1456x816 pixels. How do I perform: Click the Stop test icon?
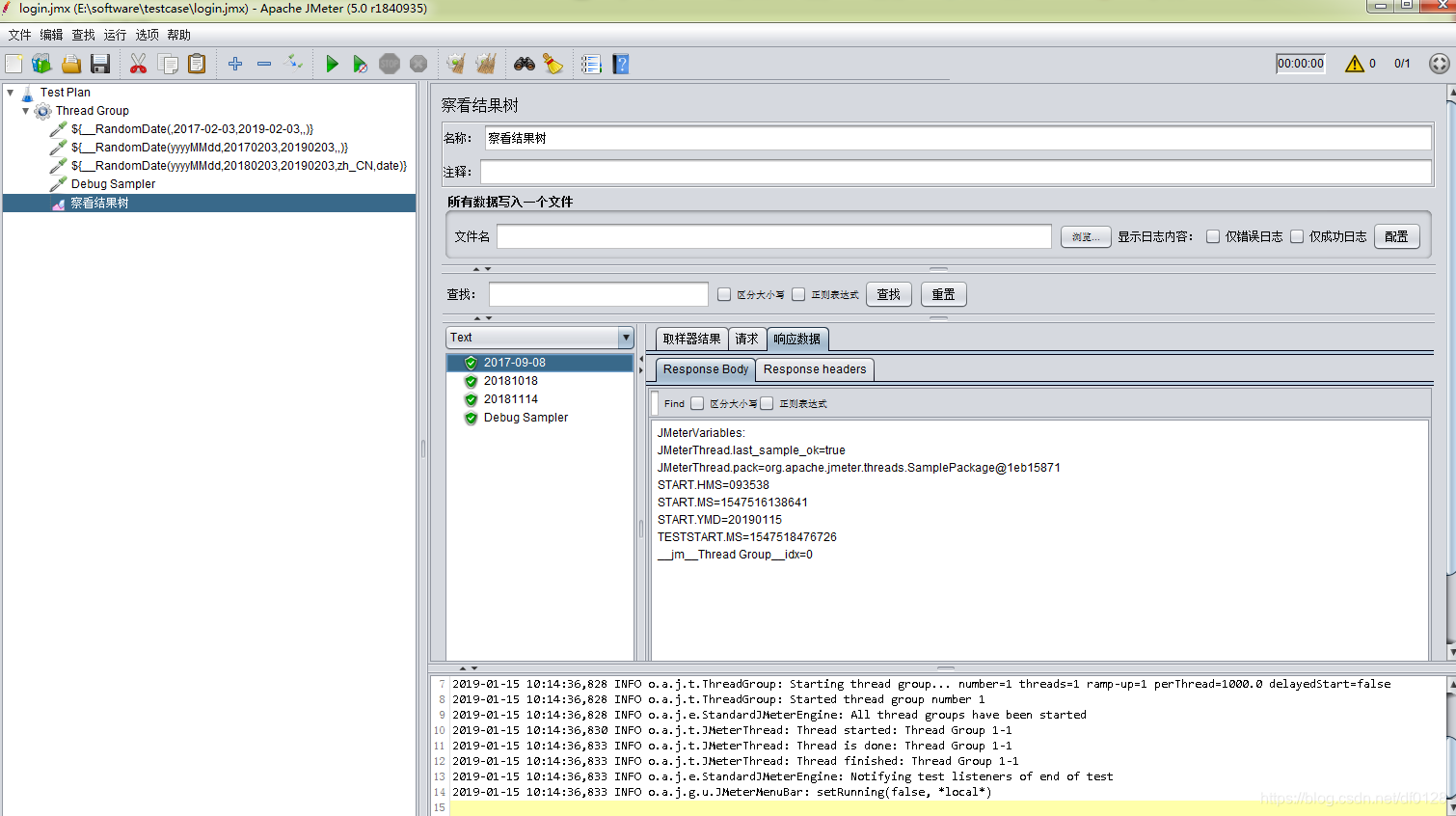click(x=390, y=64)
